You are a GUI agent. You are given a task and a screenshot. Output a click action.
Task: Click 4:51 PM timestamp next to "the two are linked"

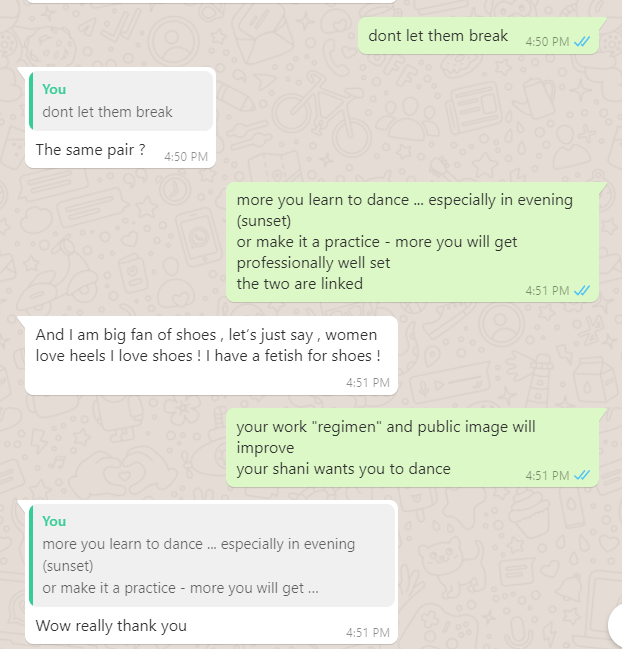548,291
